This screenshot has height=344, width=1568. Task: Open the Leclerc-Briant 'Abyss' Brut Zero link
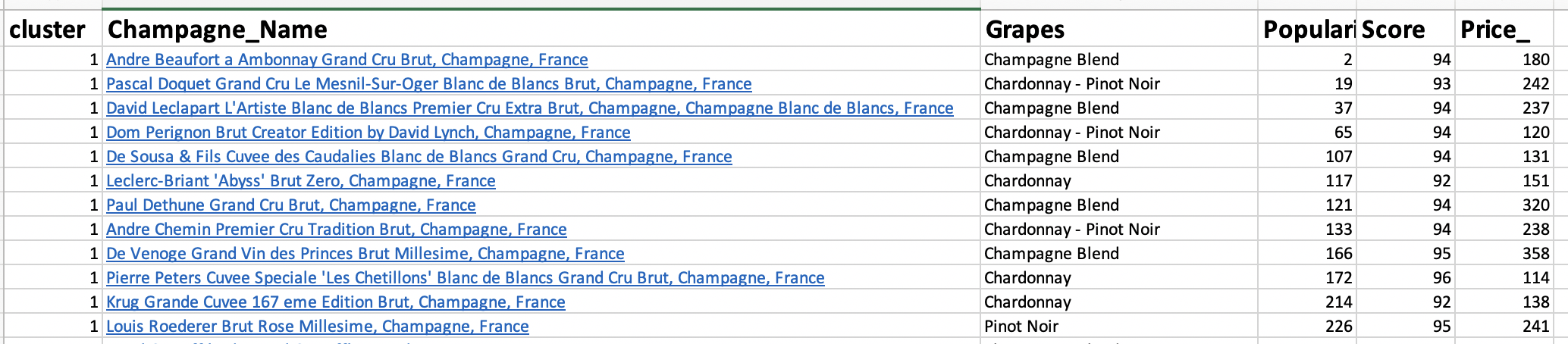click(300, 181)
